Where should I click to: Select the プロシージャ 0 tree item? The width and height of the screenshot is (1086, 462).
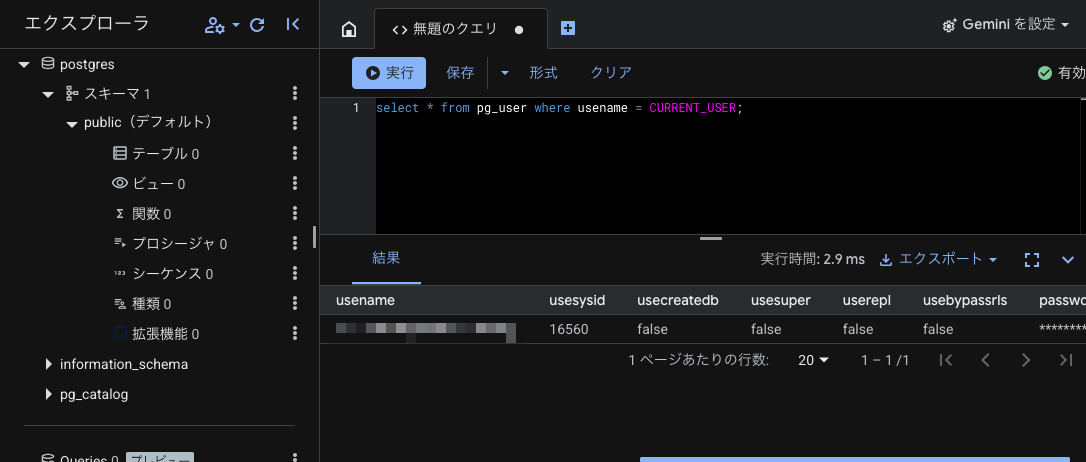179,243
